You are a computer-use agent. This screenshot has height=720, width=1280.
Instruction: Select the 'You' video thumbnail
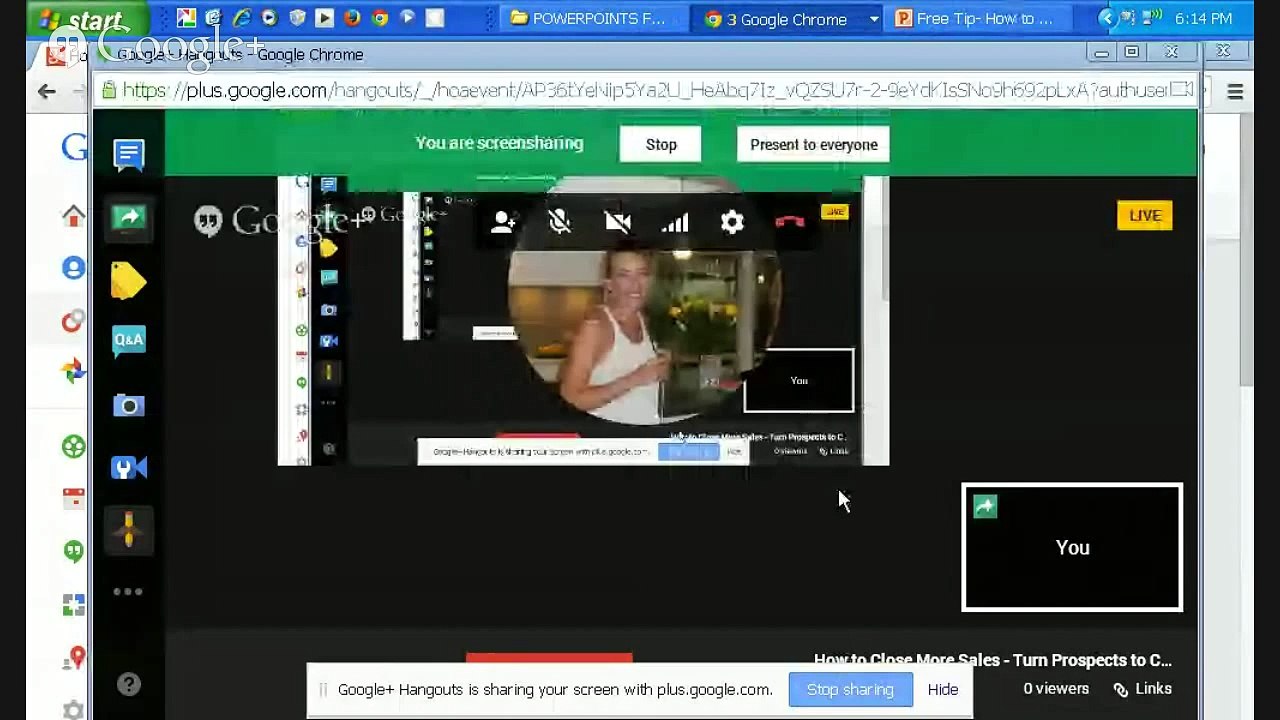(1072, 547)
